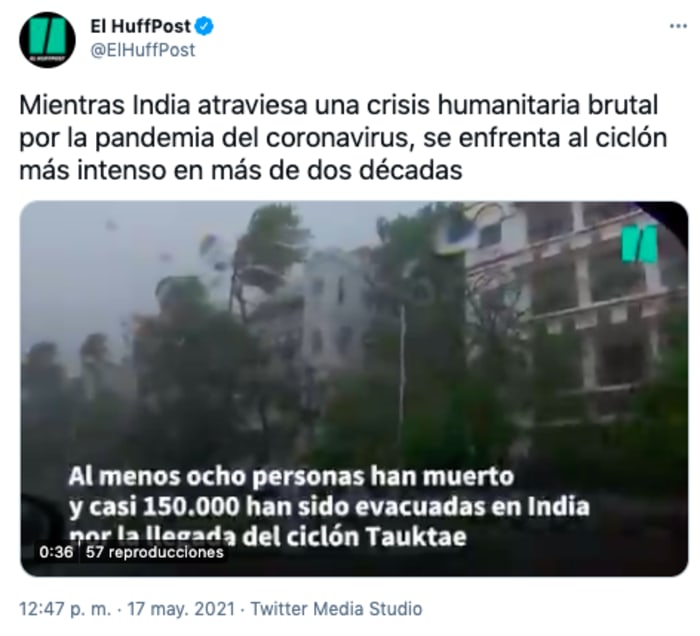Click the más de dos décadas tweet line
The image size is (700, 636).
tap(241, 170)
